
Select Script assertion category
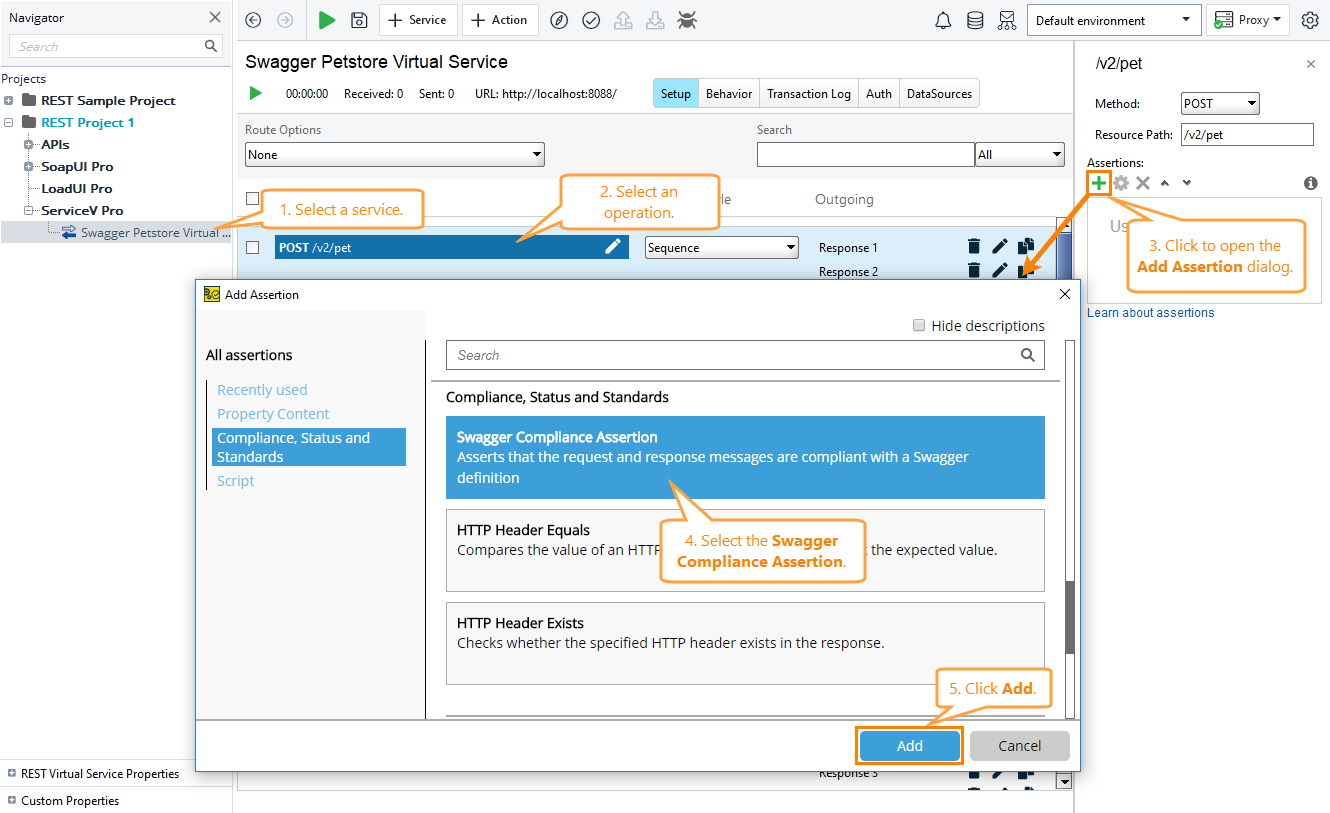pyautogui.click(x=236, y=481)
